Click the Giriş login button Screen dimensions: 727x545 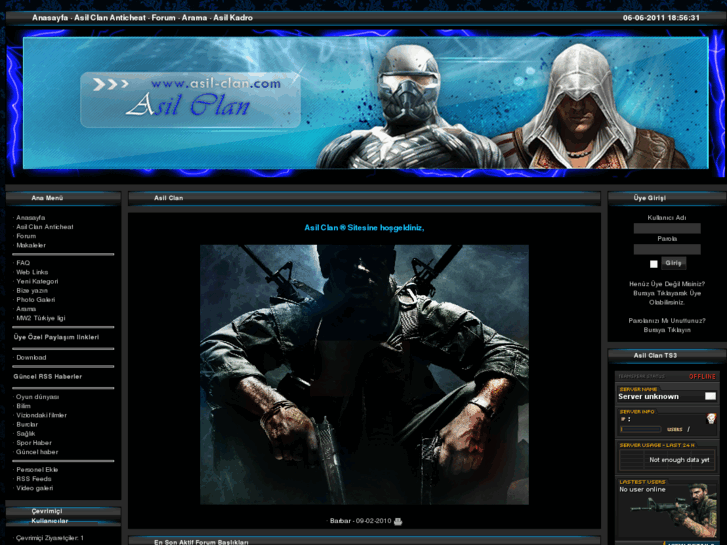[x=673, y=263]
